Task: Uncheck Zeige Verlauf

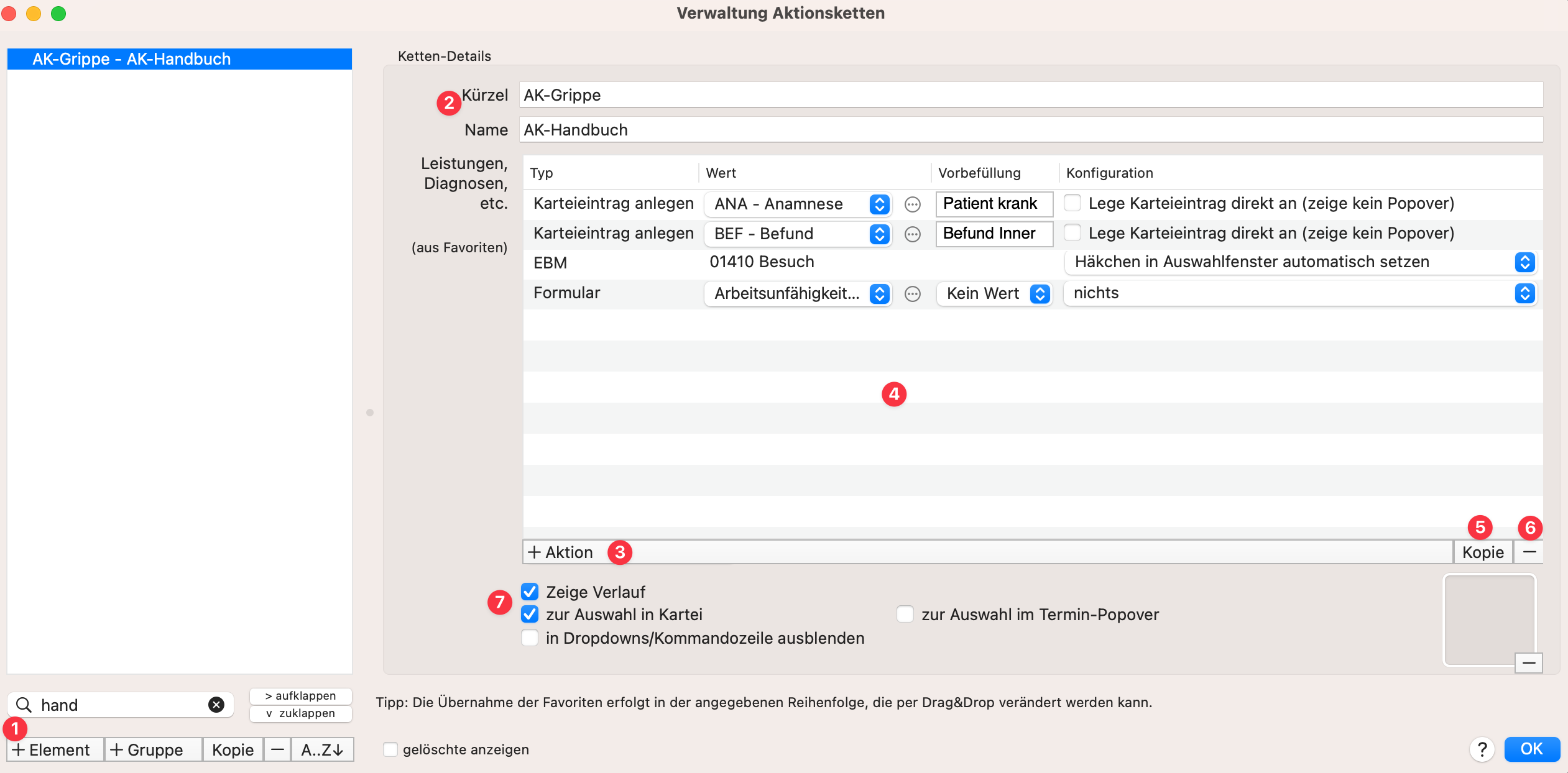Action: 530,592
